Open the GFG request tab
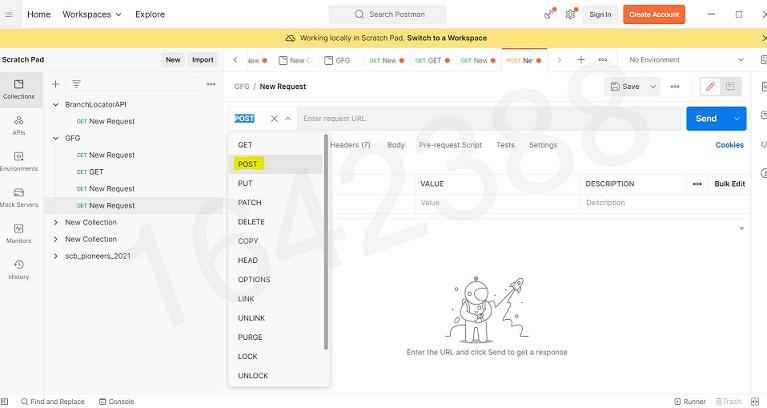The height and width of the screenshot is (408, 767). point(338,60)
